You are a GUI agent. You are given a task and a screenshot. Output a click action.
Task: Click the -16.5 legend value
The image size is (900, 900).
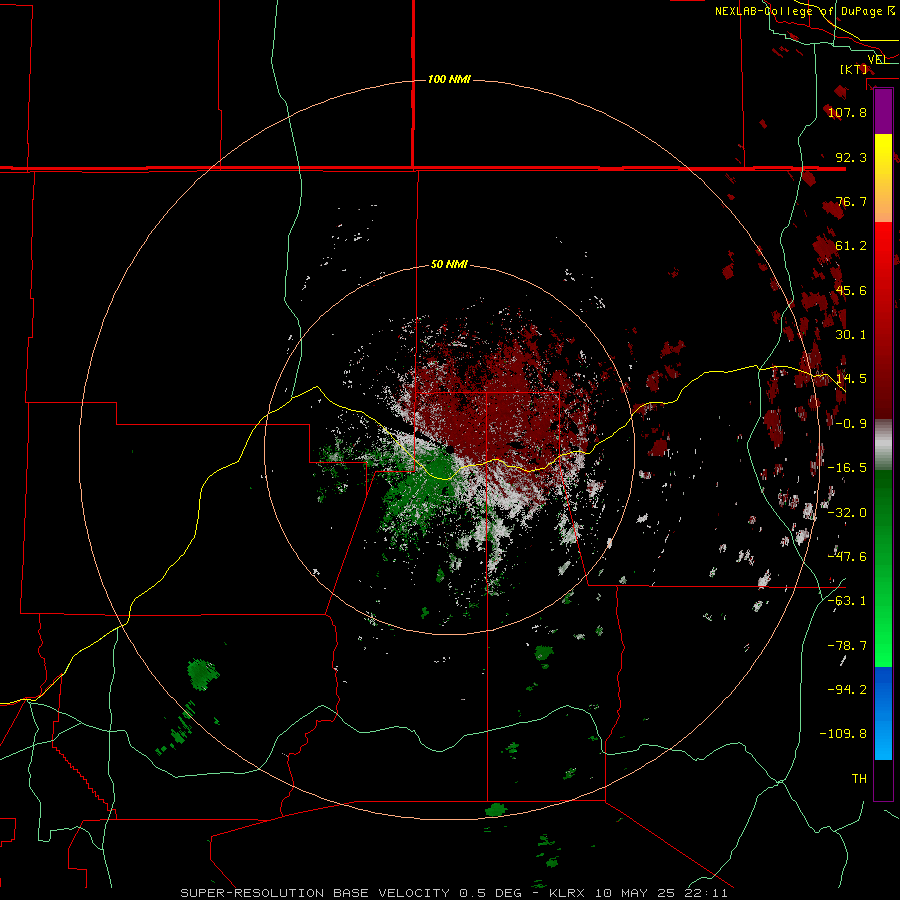pos(847,468)
